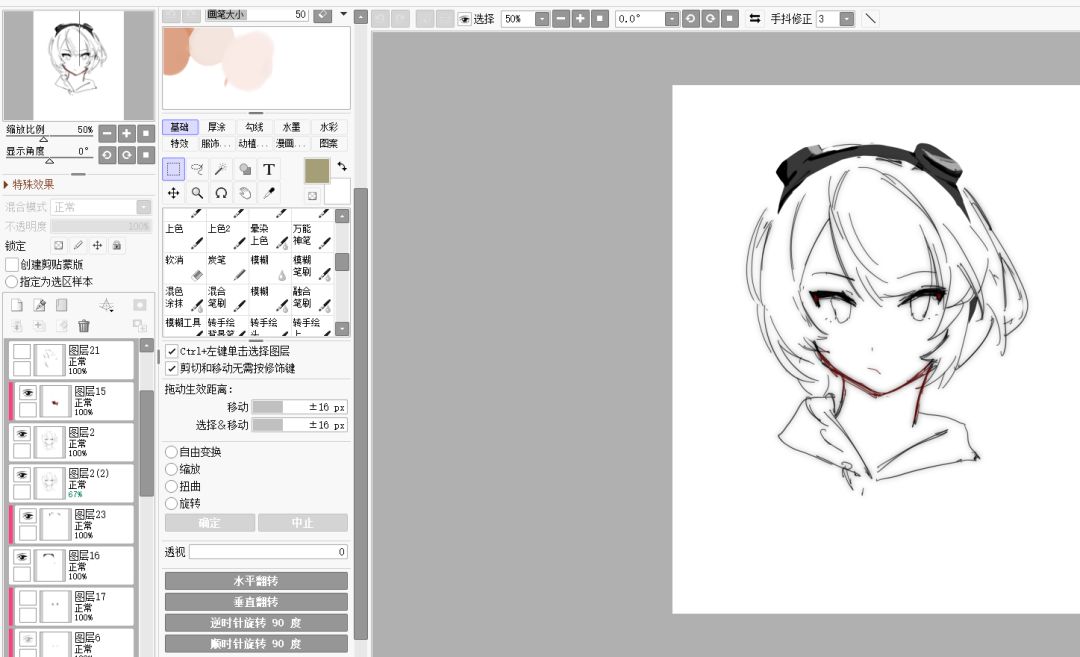Screen dimensions: 1080x657
Task: Click the 水平翻转 button
Action: tap(256, 581)
